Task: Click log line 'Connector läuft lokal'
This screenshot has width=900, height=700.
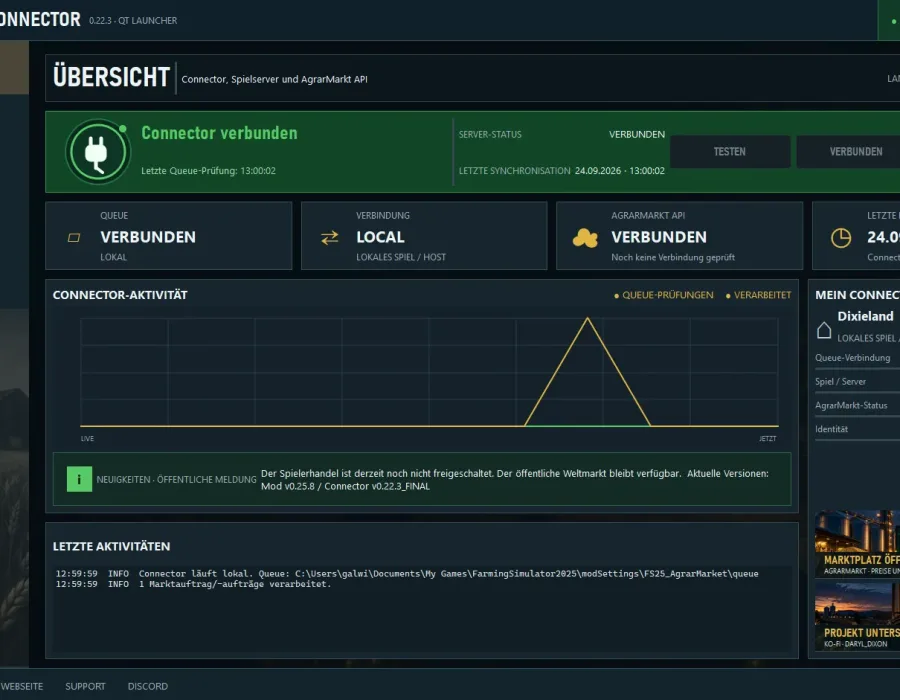Action: point(407,573)
